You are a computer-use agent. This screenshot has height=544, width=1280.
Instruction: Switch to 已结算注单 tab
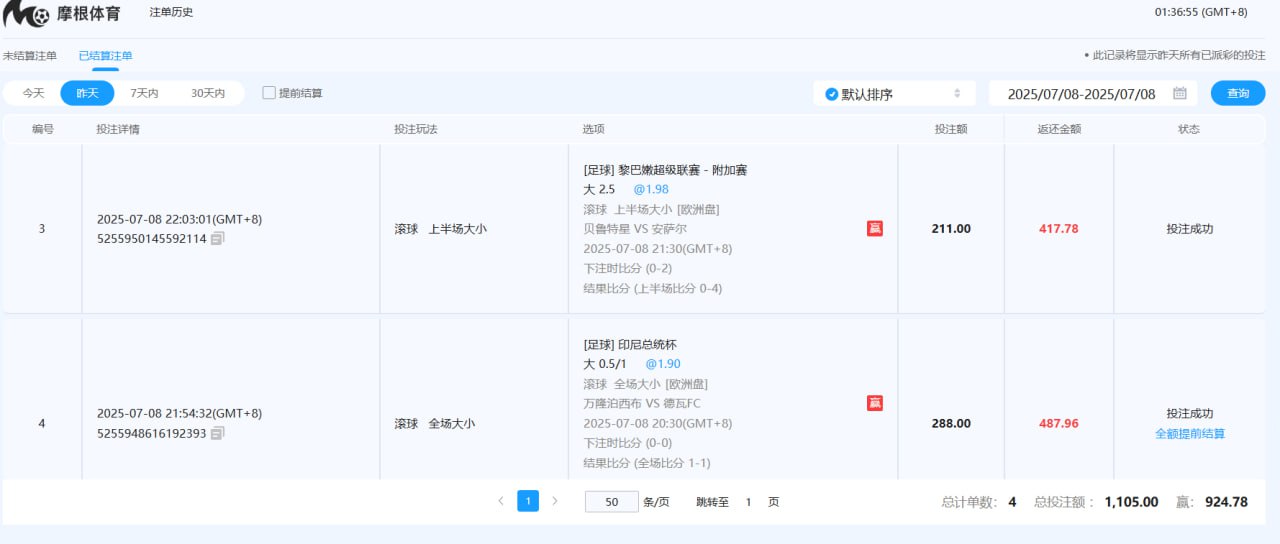105,56
